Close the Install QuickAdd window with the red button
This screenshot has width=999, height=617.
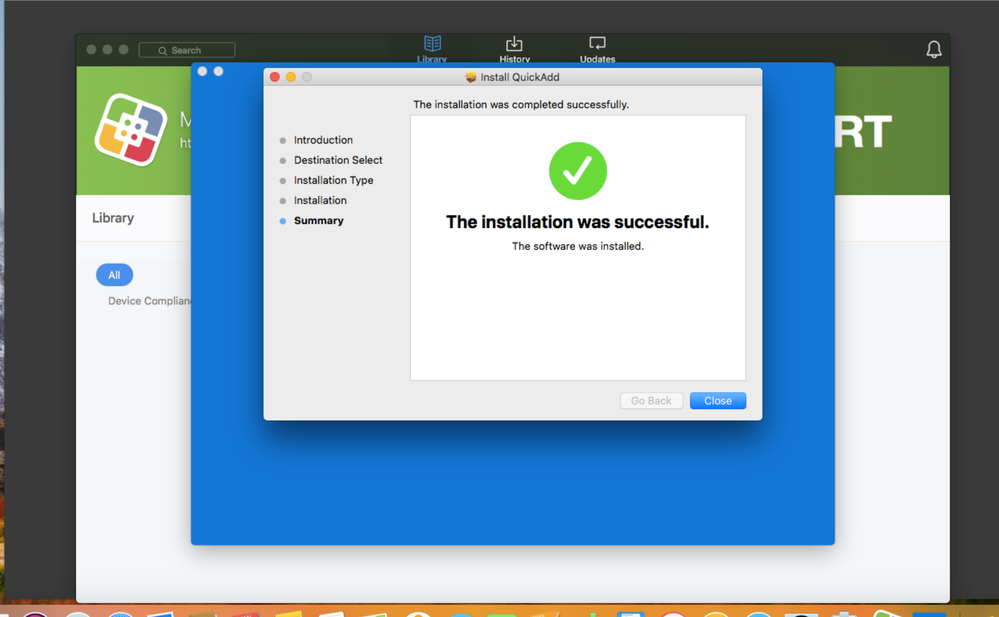[275, 77]
